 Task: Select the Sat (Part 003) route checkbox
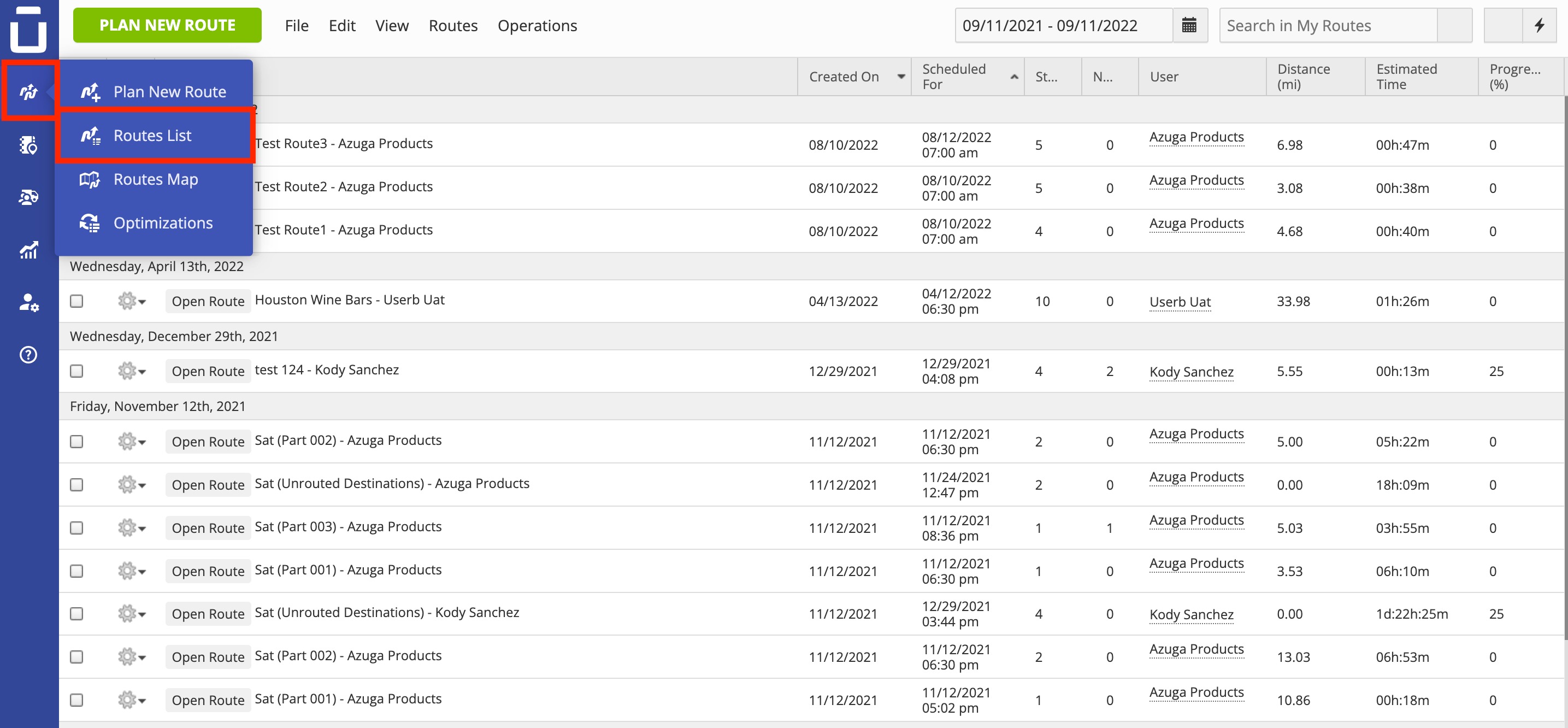click(x=76, y=528)
